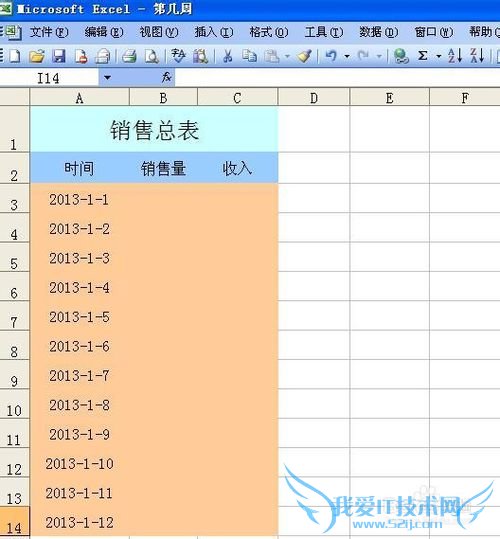
Task: Click the Permission icon with red mark
Action: [81, 56]
